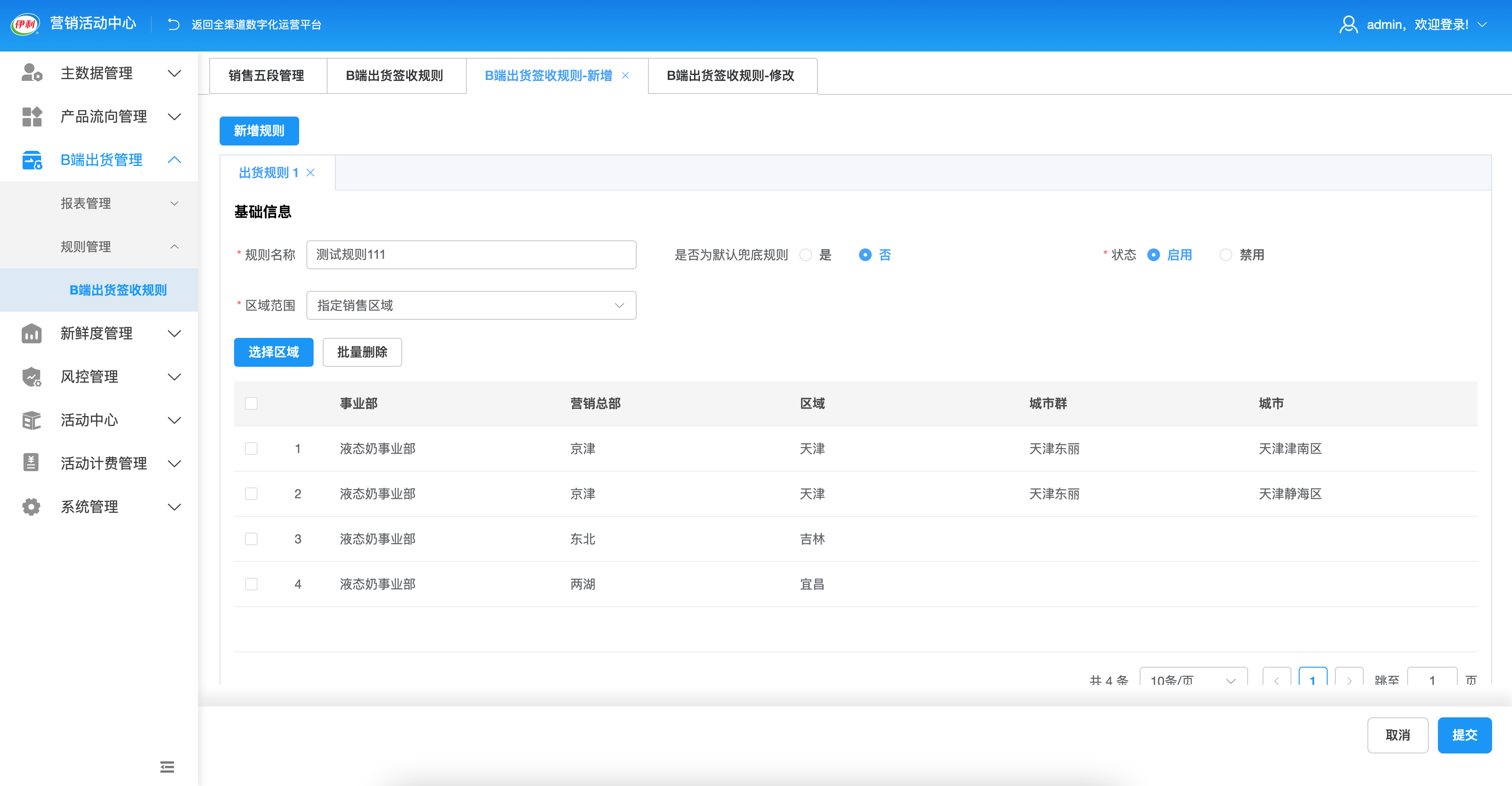Set status to 启用

click(x=1153, y=255)
